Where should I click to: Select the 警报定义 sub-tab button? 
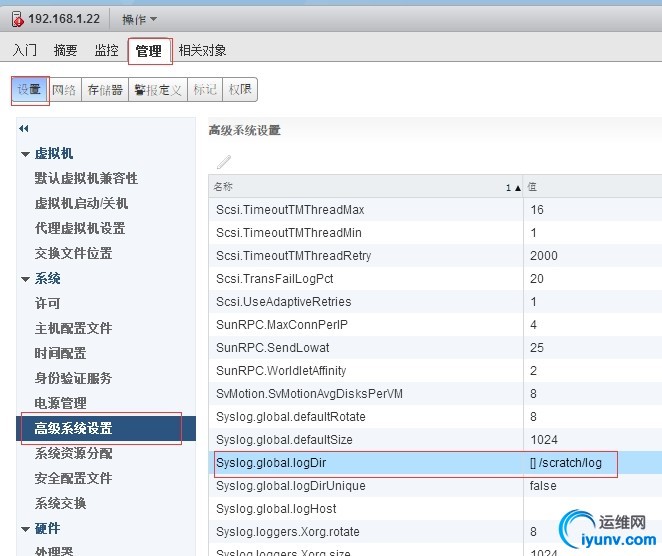click(158, 90)
